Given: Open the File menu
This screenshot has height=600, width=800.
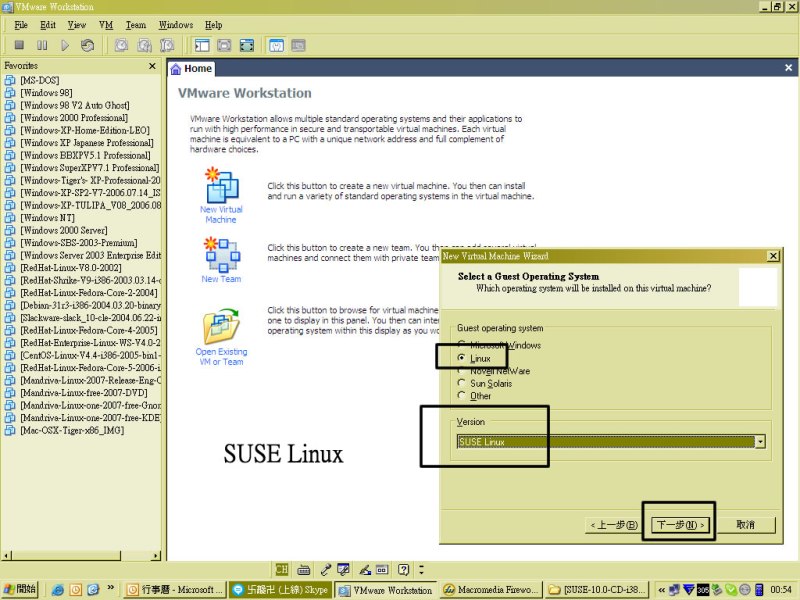Looking at the screenshot, I should click(21, 25).
